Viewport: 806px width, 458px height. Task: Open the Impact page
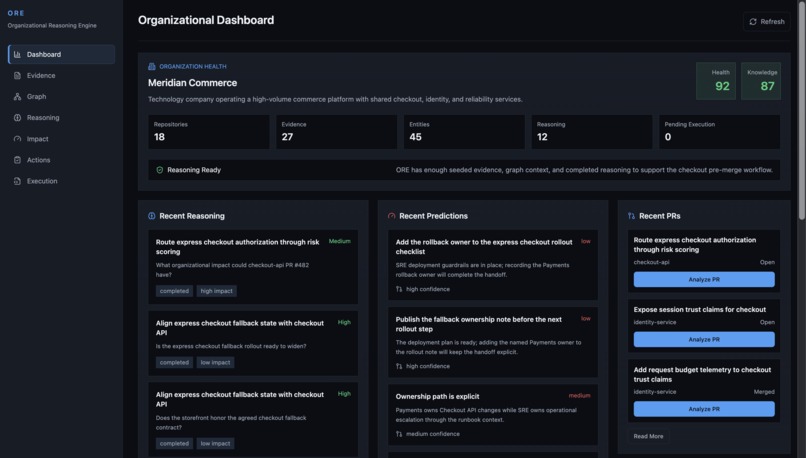click(61, 139)
